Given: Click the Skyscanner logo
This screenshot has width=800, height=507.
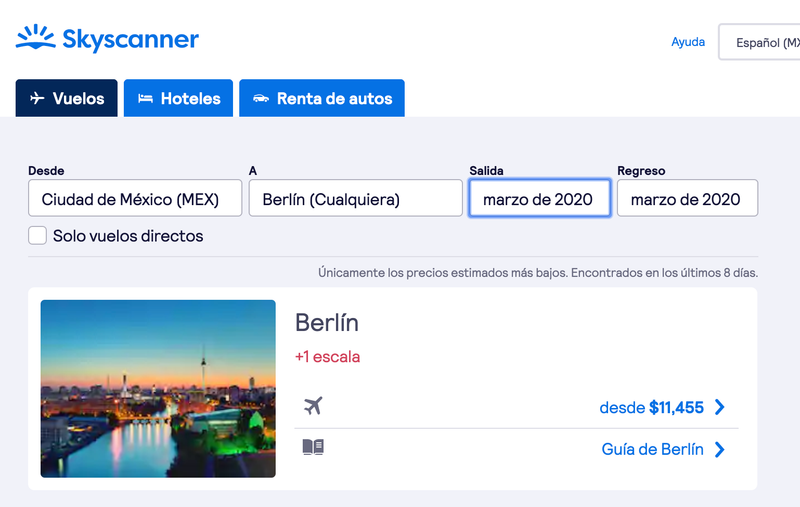Looking at the screenshot, I should tap(107, 38).
